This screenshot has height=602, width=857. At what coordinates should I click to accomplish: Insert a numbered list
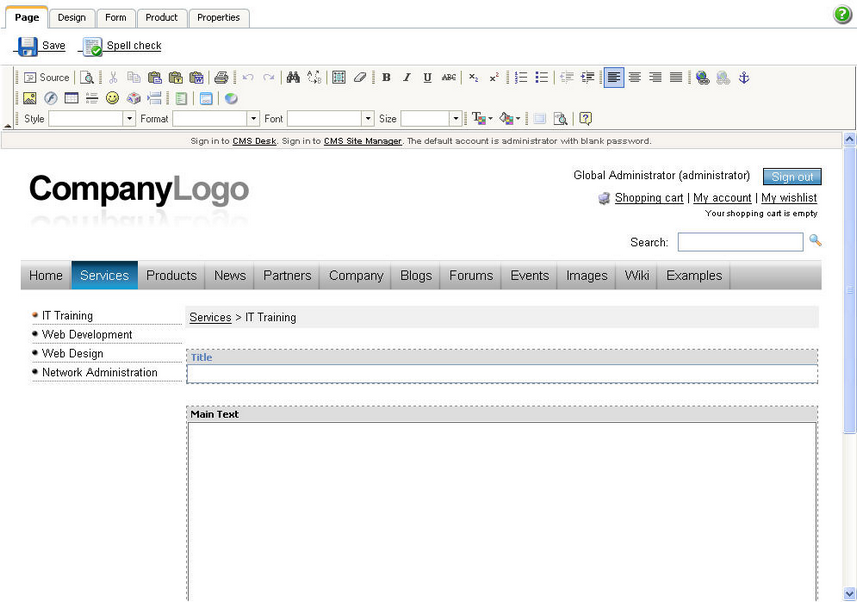pyautogui.click(x=521, y=78)
